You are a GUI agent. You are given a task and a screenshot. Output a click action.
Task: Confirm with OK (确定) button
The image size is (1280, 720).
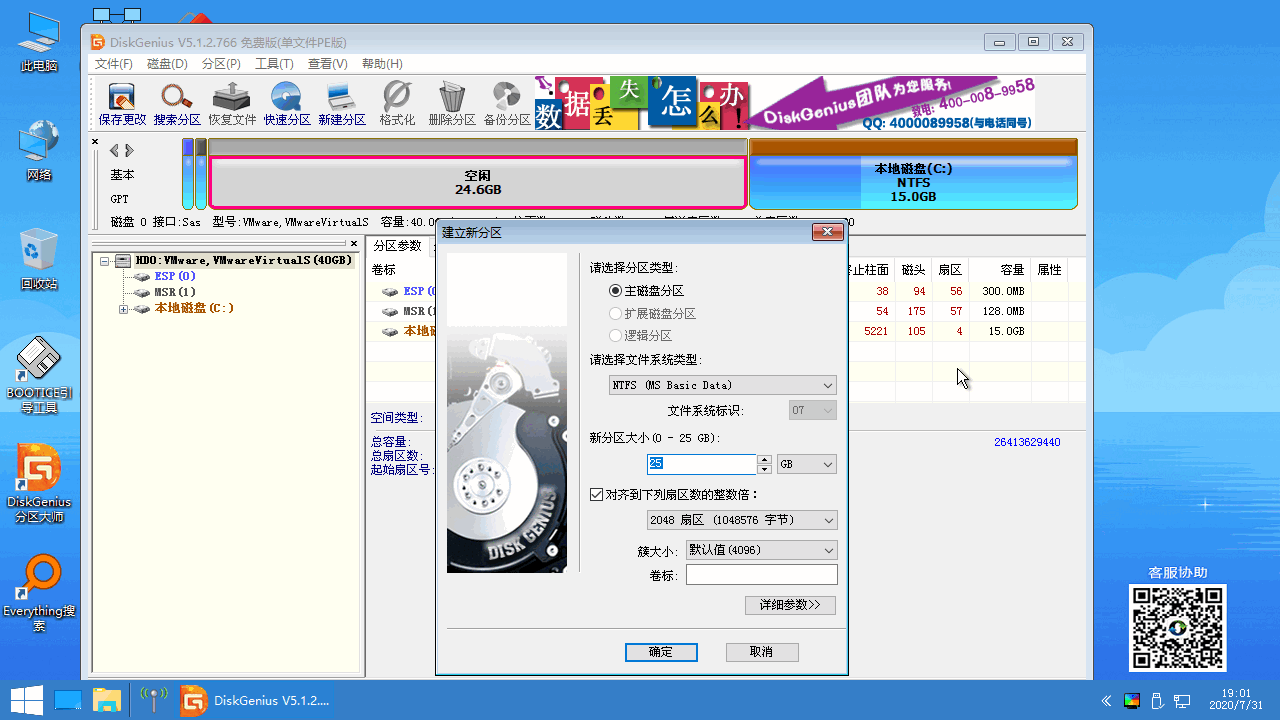point(661,652)
